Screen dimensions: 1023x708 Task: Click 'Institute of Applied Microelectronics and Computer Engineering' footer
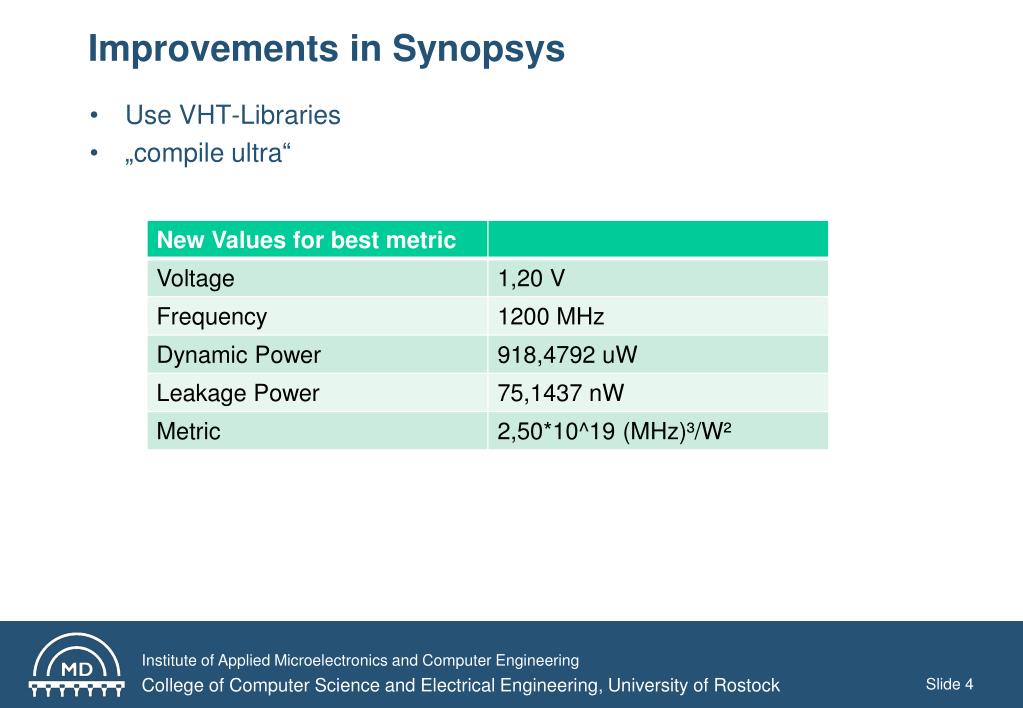click(360, 660)
